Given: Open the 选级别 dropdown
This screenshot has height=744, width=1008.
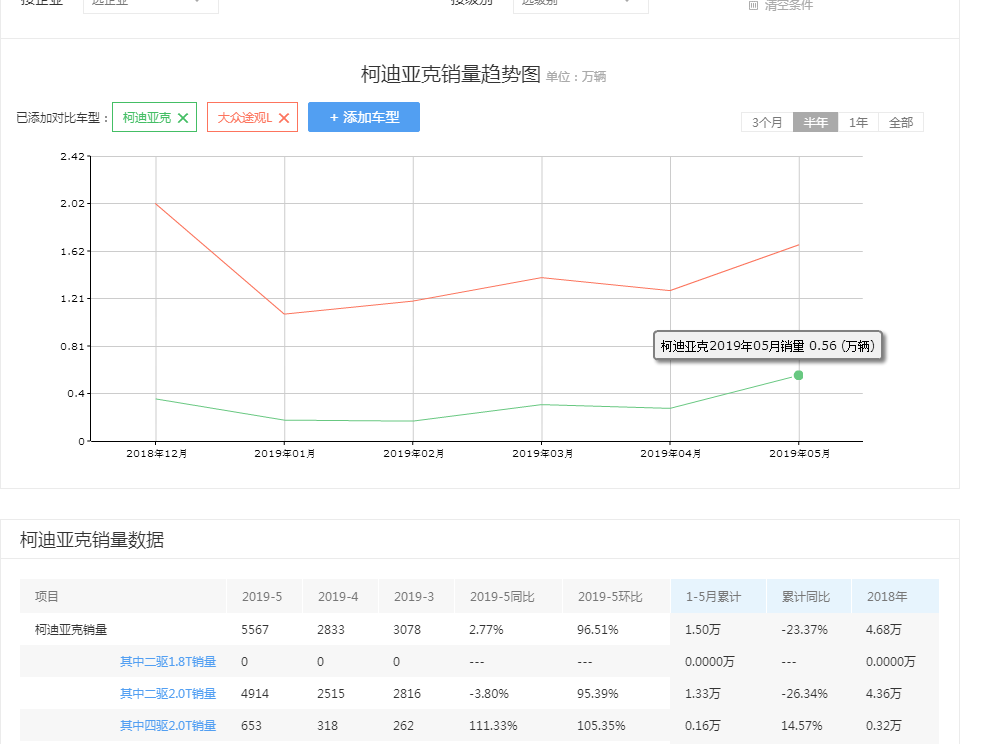Looking at the screenshot, I should [579, 3].
